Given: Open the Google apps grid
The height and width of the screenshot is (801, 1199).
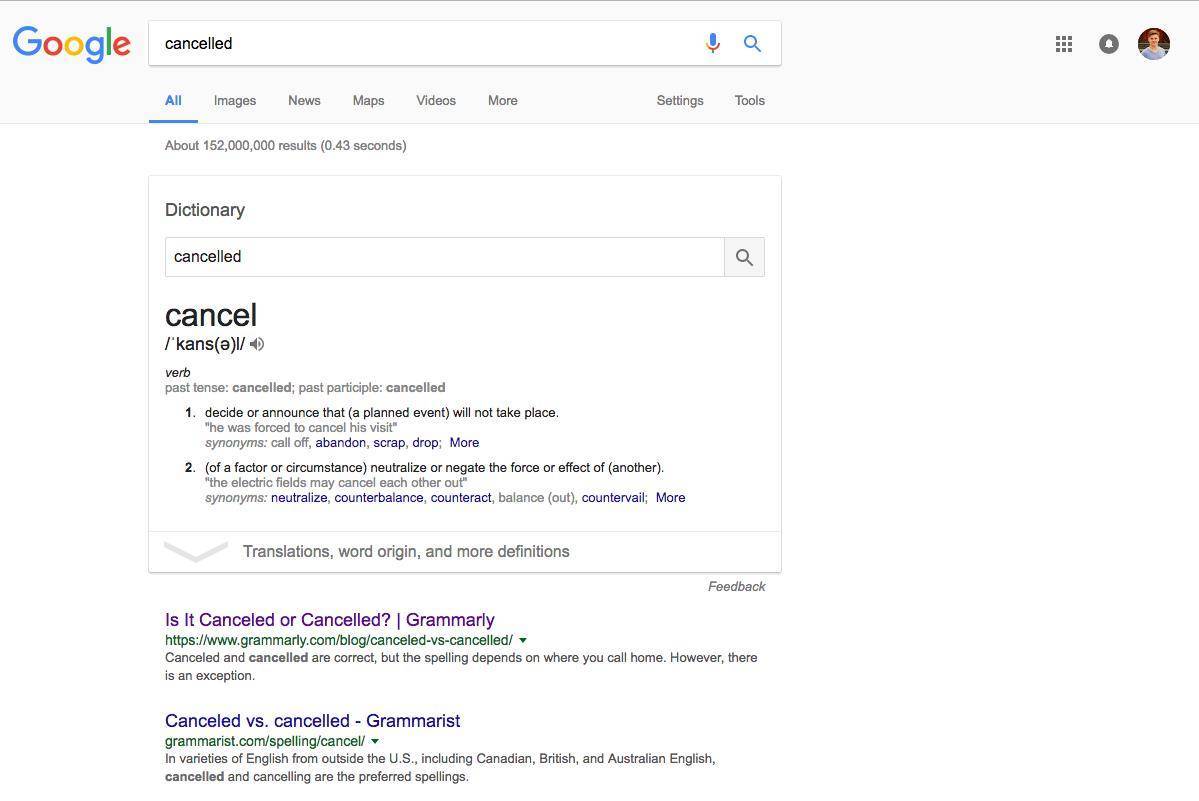Looking at the screenshot, I should pyautogui.click(x=1064, y=44).
